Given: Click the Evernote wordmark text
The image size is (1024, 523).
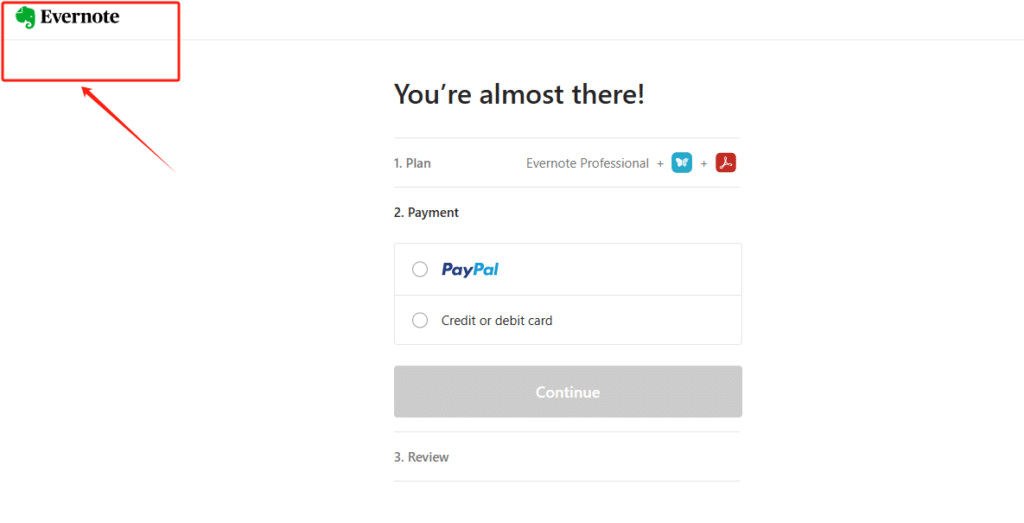Looking at the screenshot, I should 80,17.
